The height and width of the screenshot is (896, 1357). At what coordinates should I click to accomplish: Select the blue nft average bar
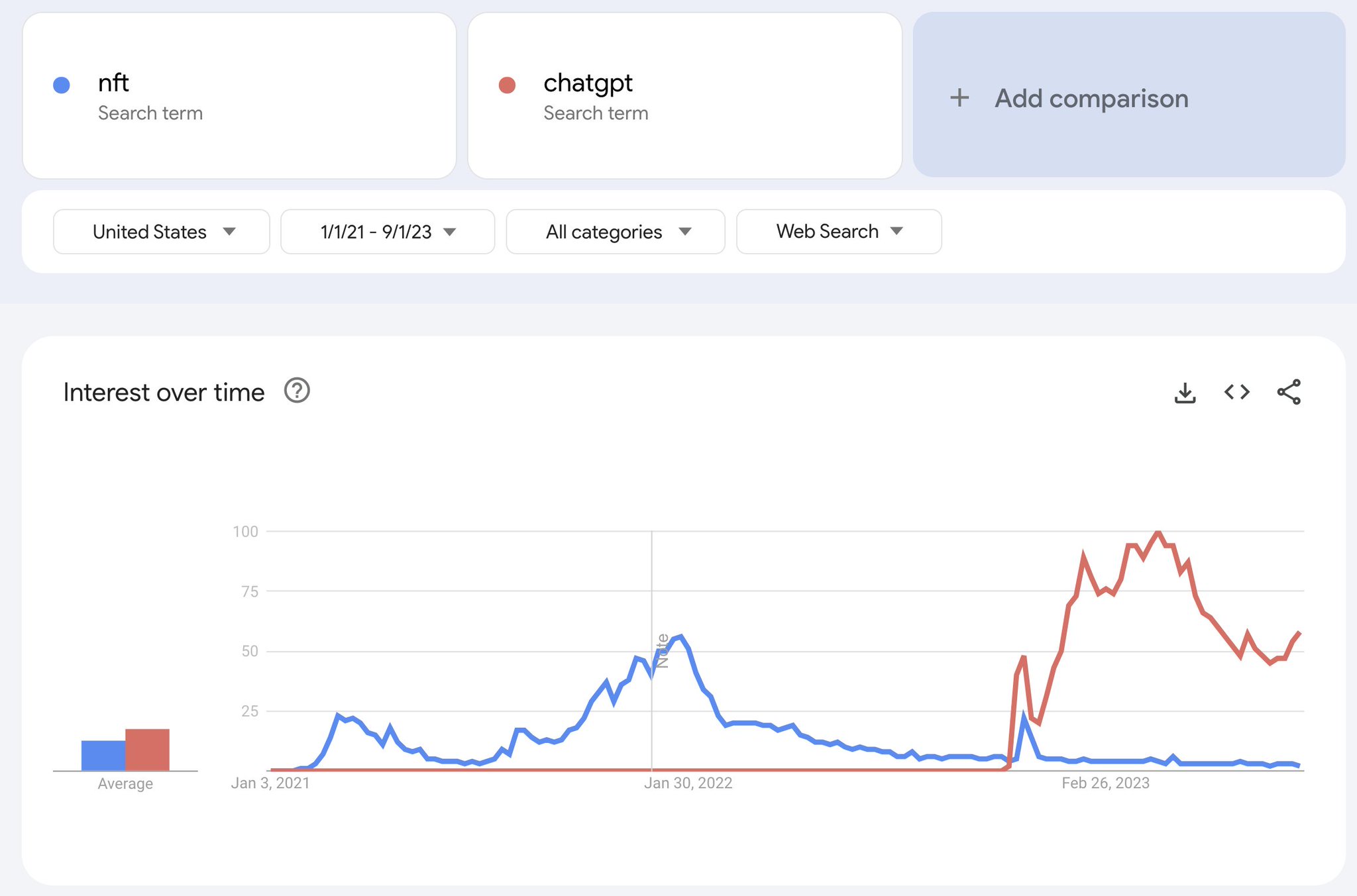(103, 756)
